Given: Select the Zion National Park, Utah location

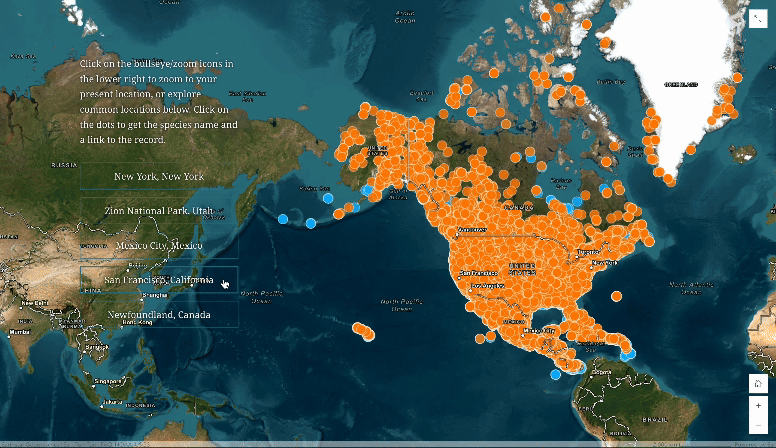Looking at the screenshot, I should pos(159,210).
